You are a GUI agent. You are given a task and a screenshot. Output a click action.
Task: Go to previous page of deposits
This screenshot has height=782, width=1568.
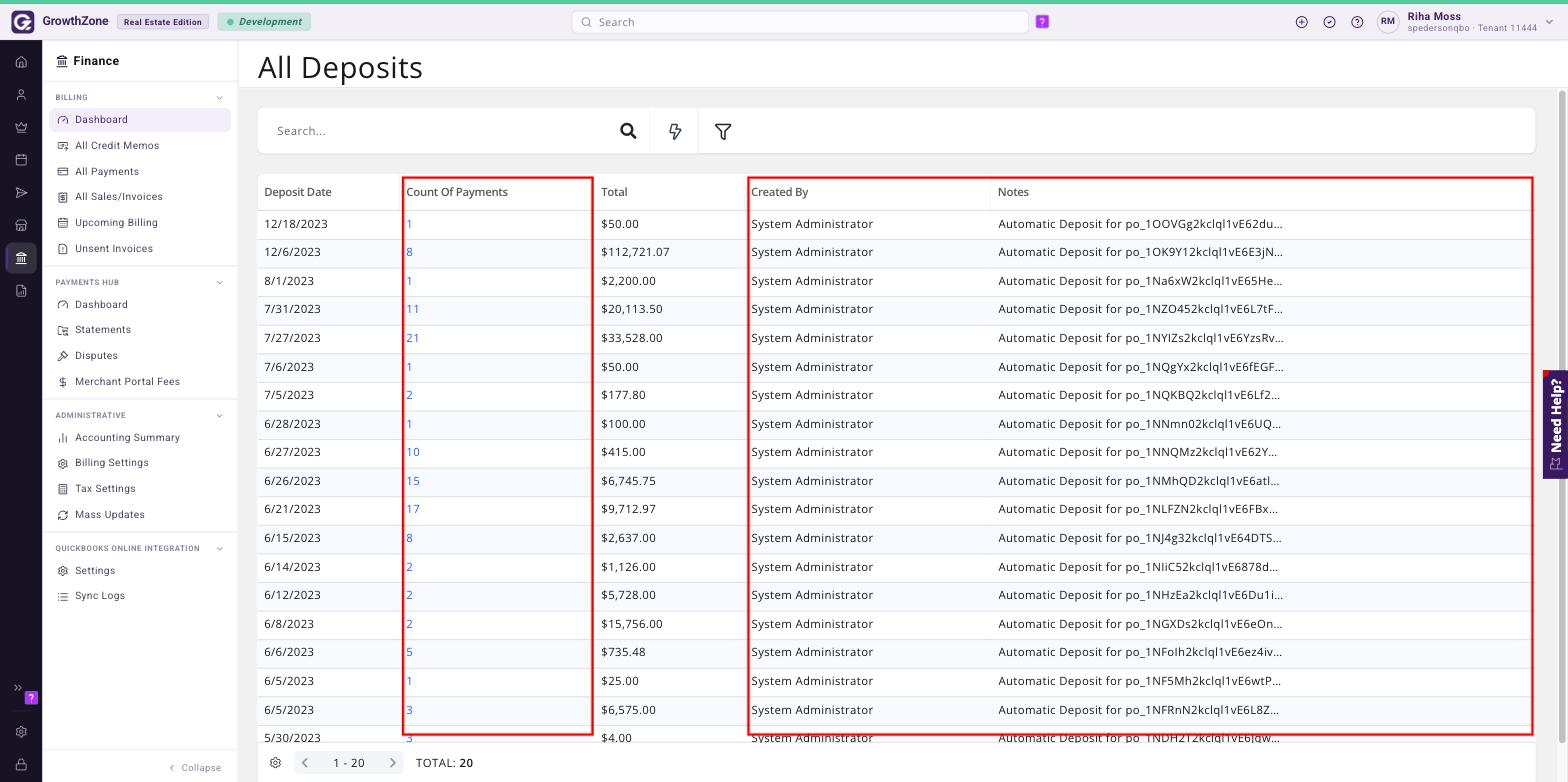[x=305, y=763]
